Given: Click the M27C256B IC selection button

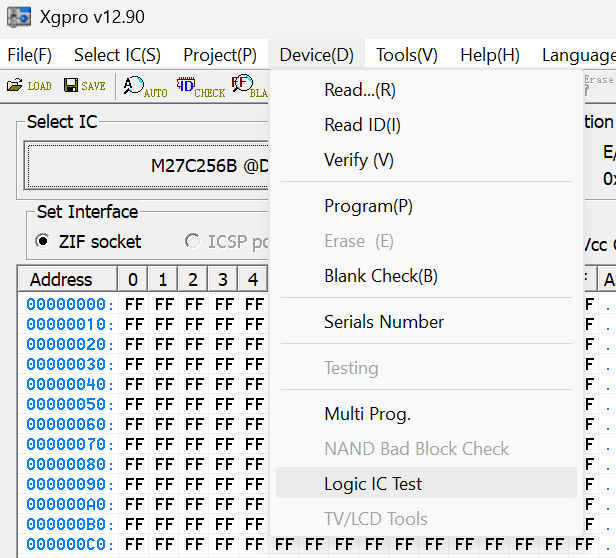Looking at the screenshot, I should tap(148, 165).
